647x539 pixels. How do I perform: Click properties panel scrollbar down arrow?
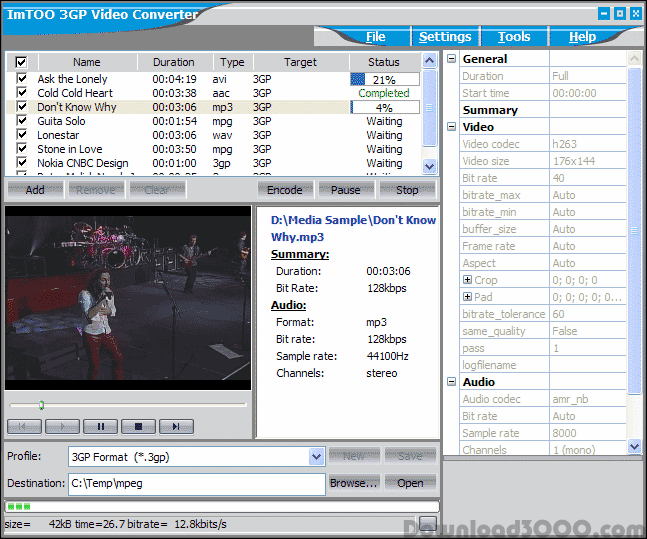click(x=634, y=447)
